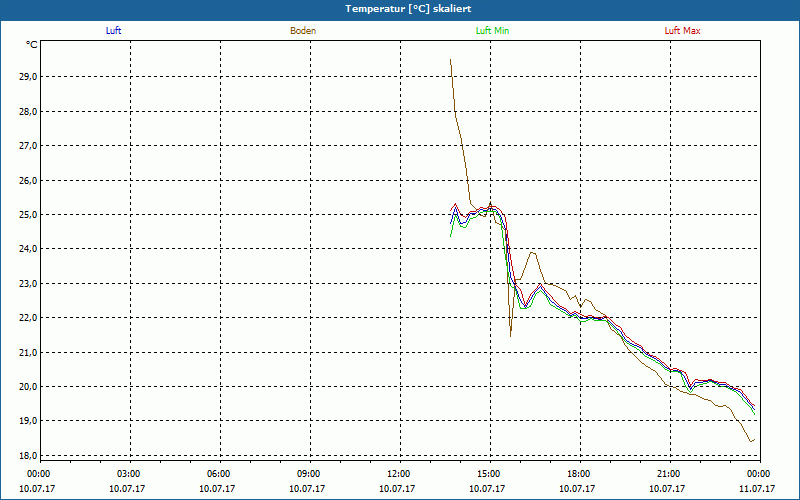Click the 28,0 y-axis value
Image resolution: width=800 pixels, height=500 pixels.
(28, 111)
